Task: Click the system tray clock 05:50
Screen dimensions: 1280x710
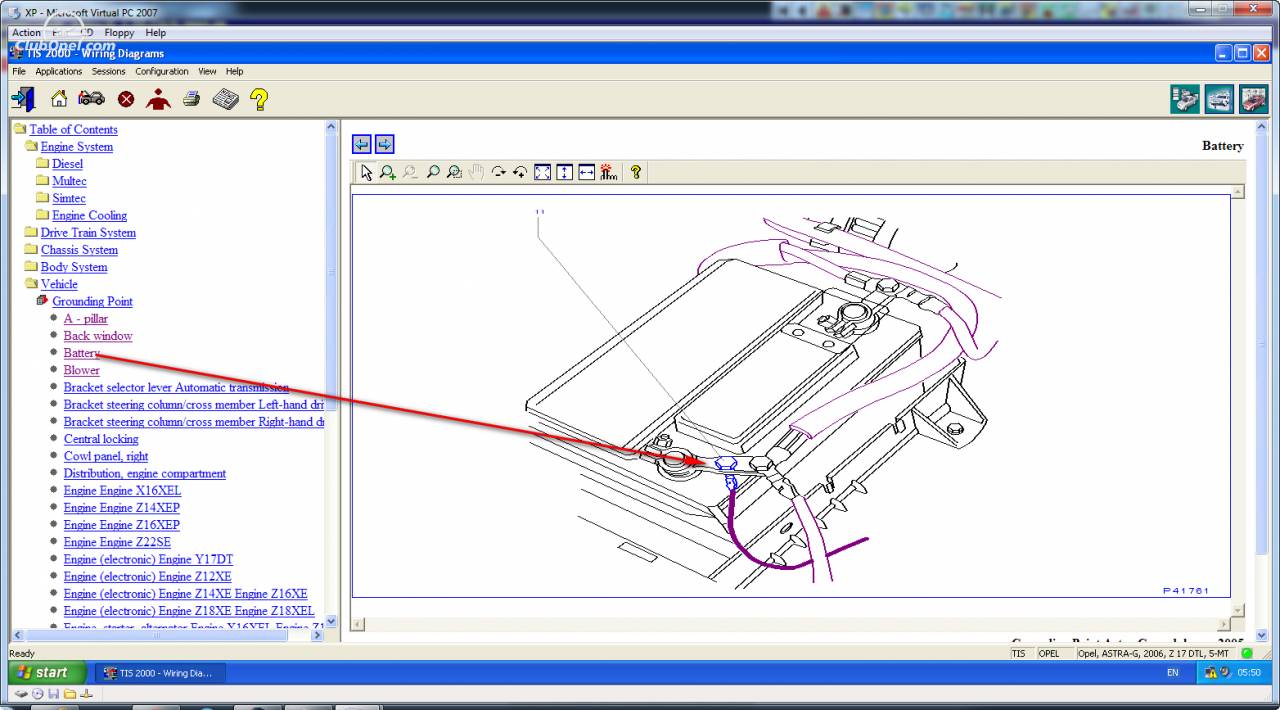Action: [1249, 673]
